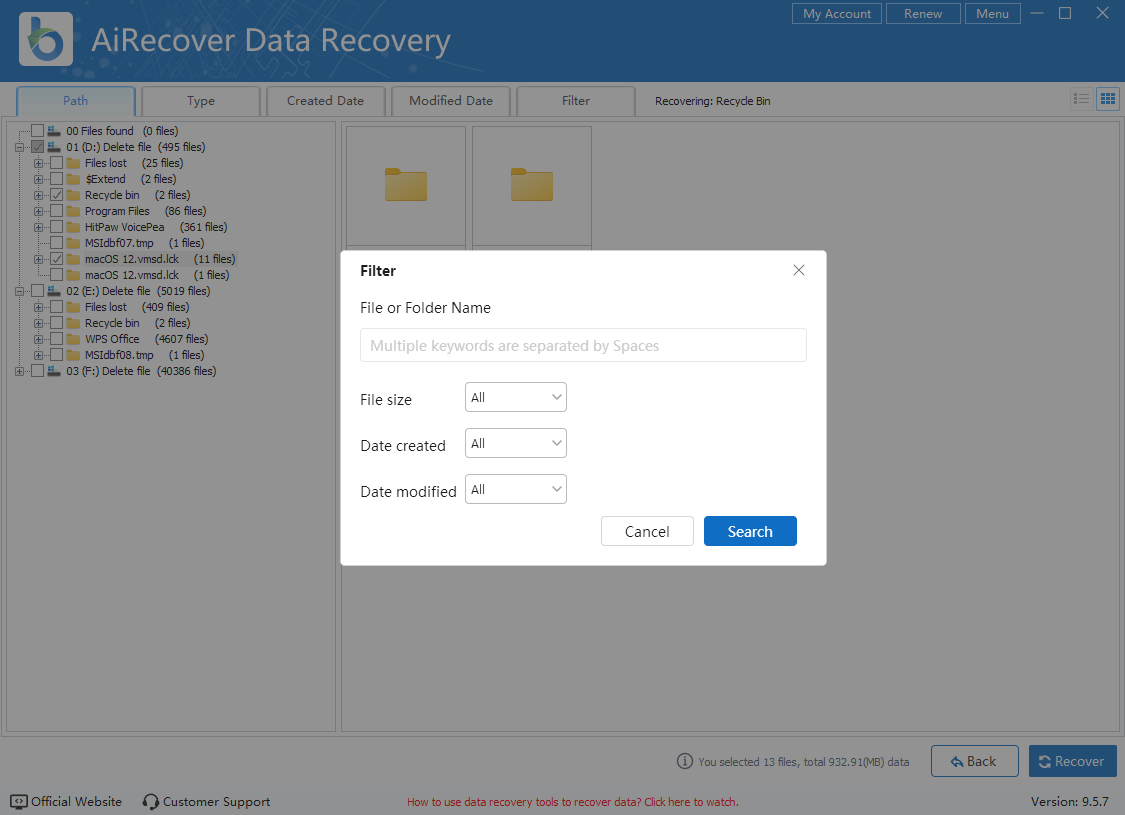Click the 03 (F:) drive icon
Image resolution: width=1125 pixels, height=815 pixels.
(x=54, y=371)
